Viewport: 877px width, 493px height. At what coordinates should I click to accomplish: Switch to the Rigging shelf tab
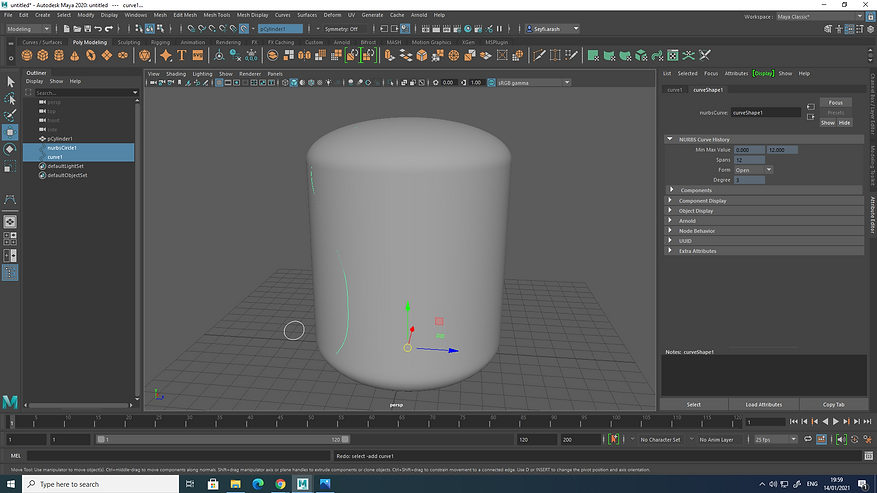point(160,42)
